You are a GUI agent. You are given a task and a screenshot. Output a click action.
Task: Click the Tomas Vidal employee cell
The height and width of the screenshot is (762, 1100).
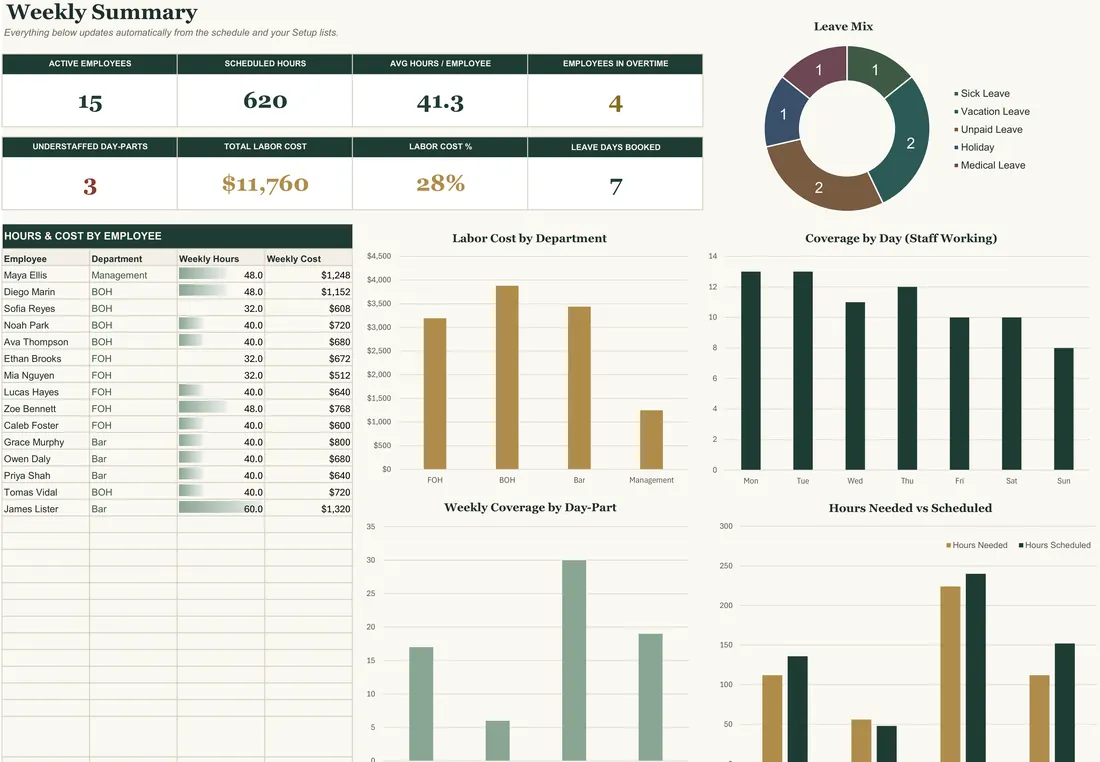[x=46, y=493]
